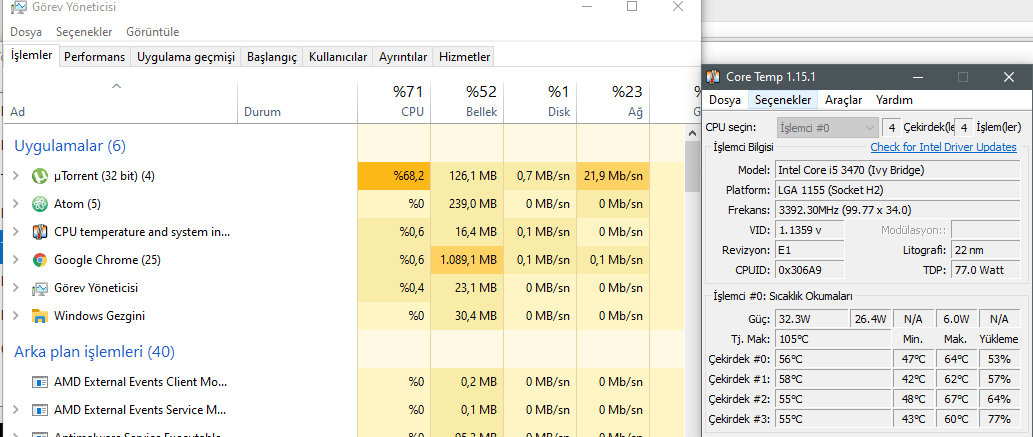Open Core Temp Araçlar menu
The image size is (1033, 437).
pos(843,100)
